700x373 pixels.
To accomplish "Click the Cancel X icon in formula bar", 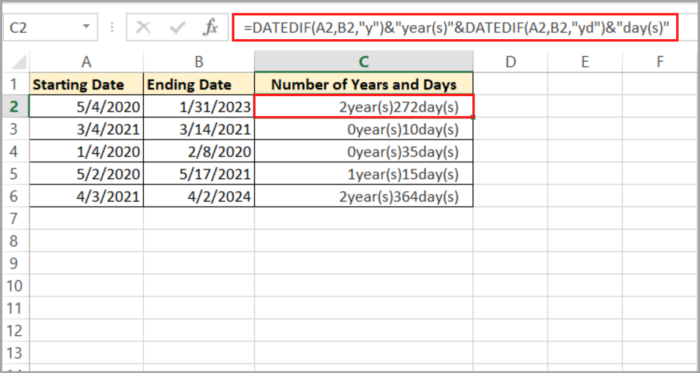I will pos(143,28).
